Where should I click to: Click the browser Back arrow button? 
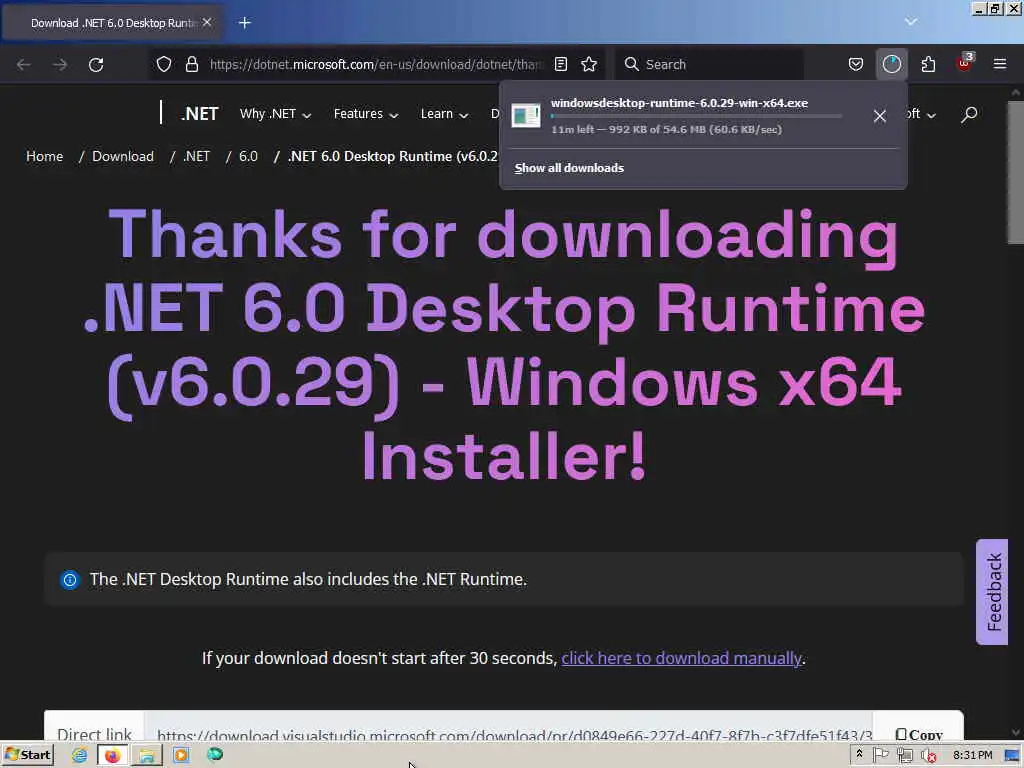pyautogui.click(x=24, y=65)
